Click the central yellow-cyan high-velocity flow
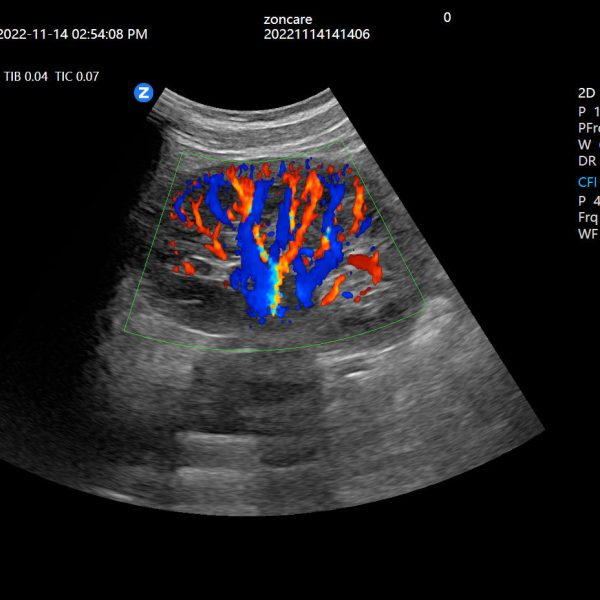 pos(268,288)
